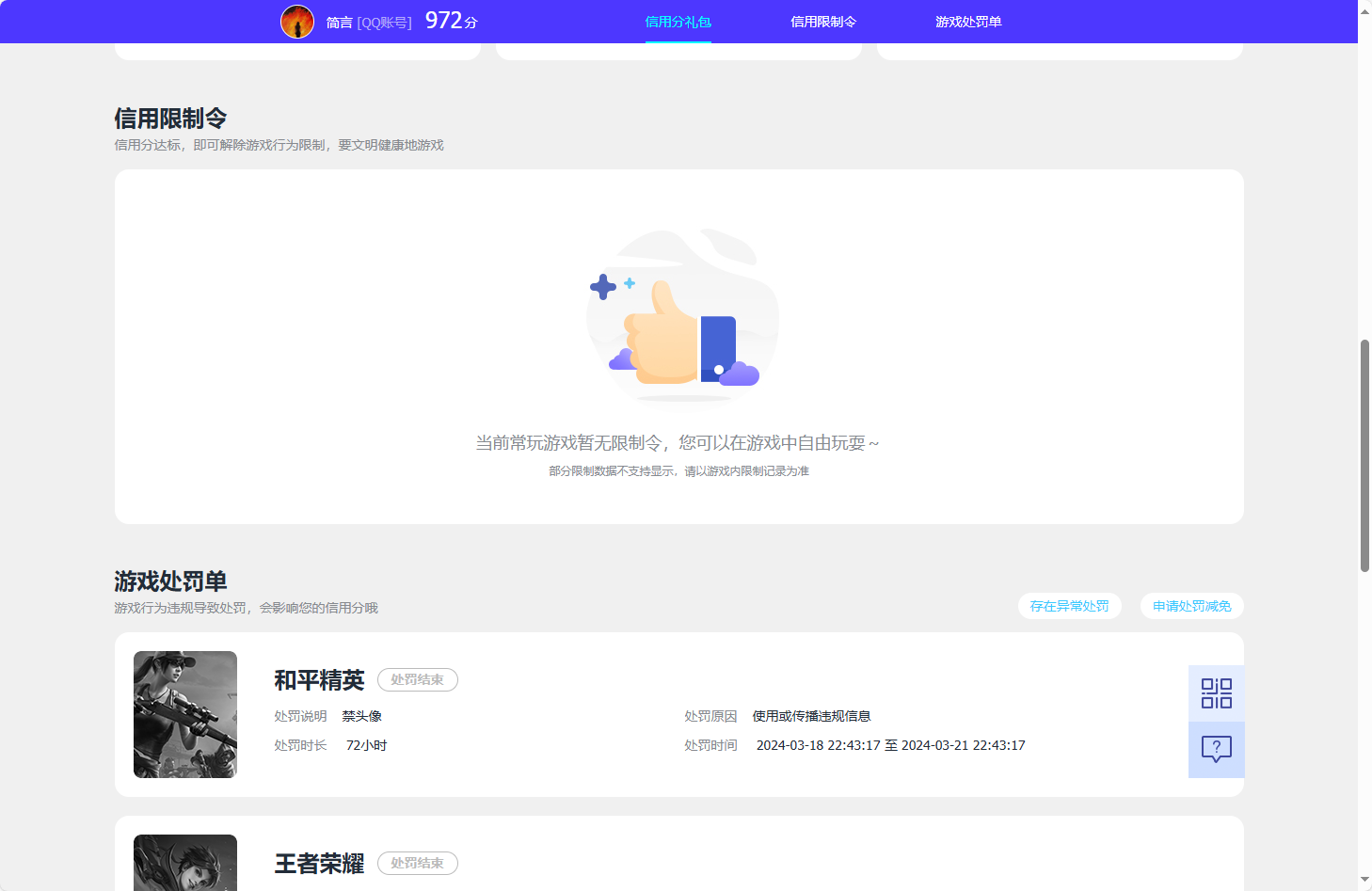Open the QR code icon on 和平精英 card

1216,692
